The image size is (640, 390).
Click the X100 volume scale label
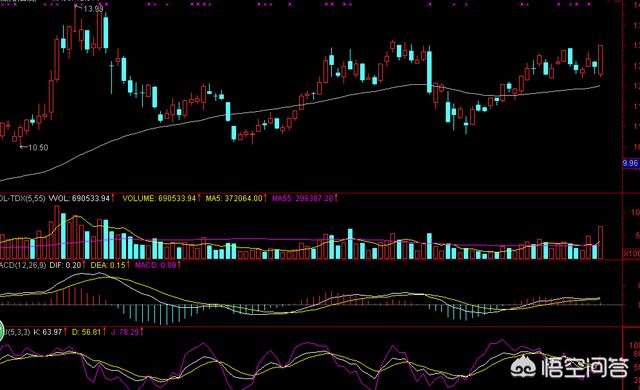[631, 253]
